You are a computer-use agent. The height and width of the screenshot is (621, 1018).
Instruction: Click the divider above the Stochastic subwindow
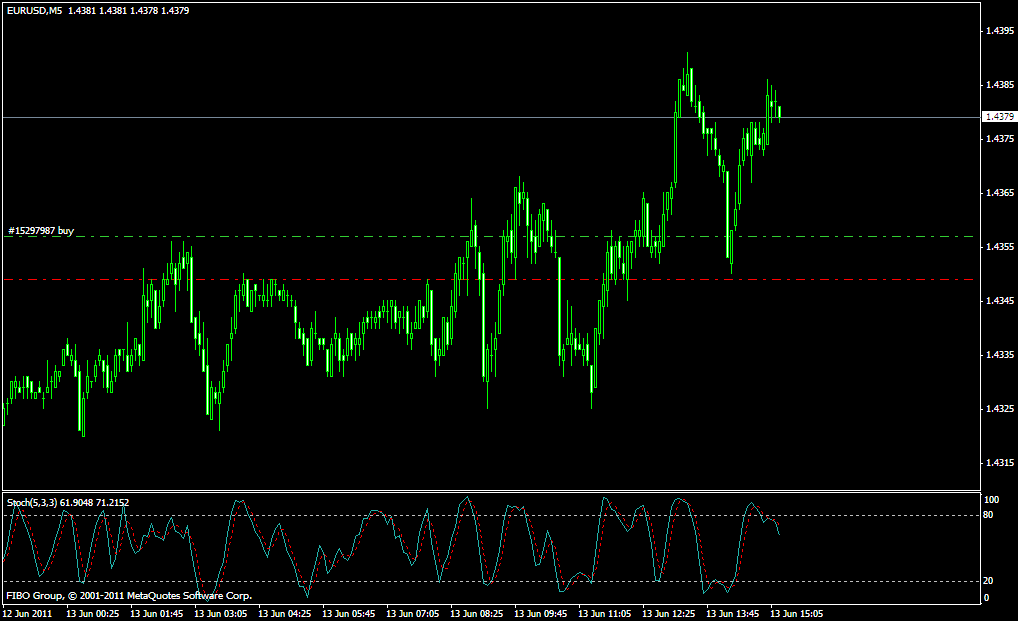(x=488, y=491)
